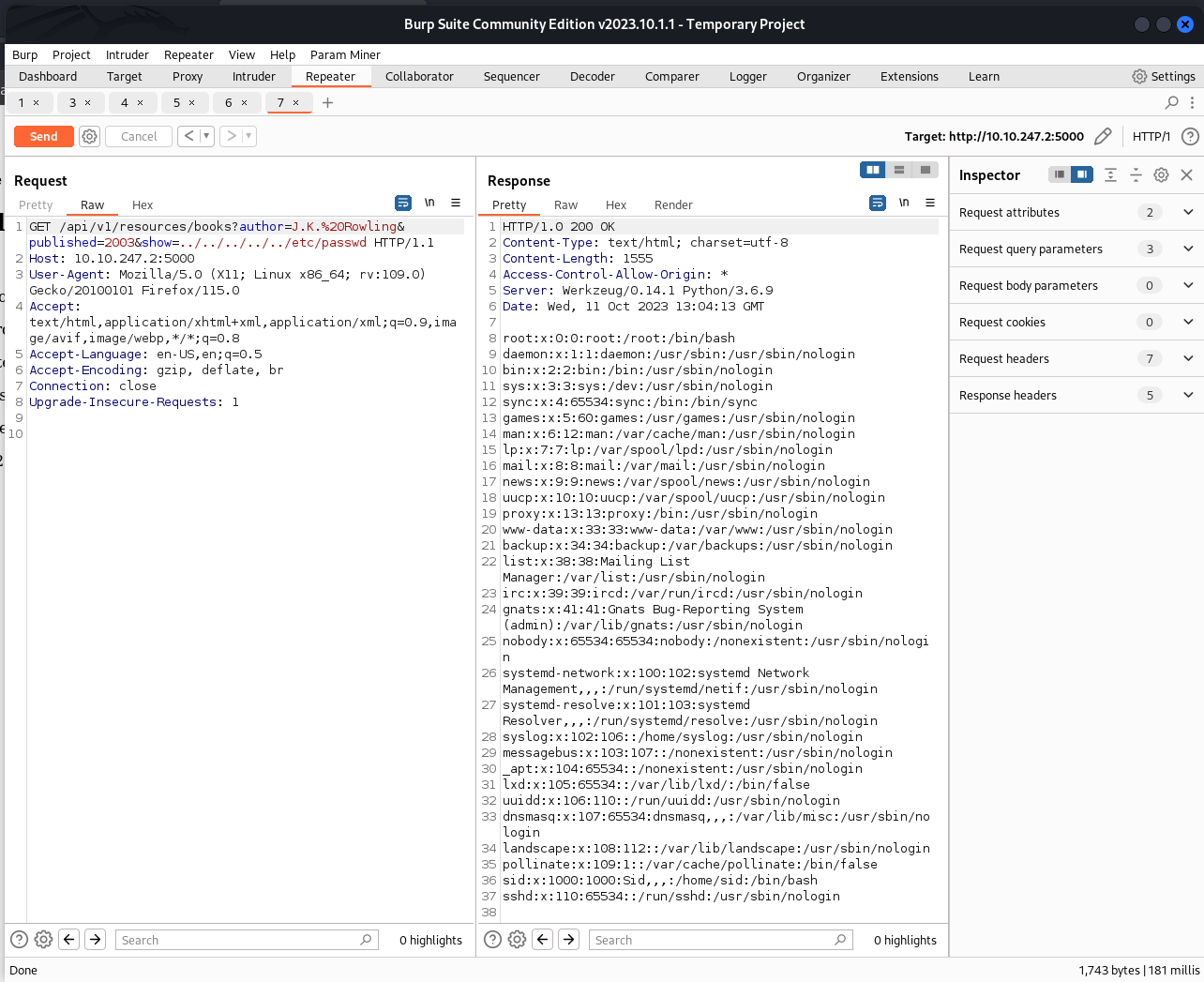Switch response view to Render
This screenshot has height=982, width=1204.
tap(673, 204)
